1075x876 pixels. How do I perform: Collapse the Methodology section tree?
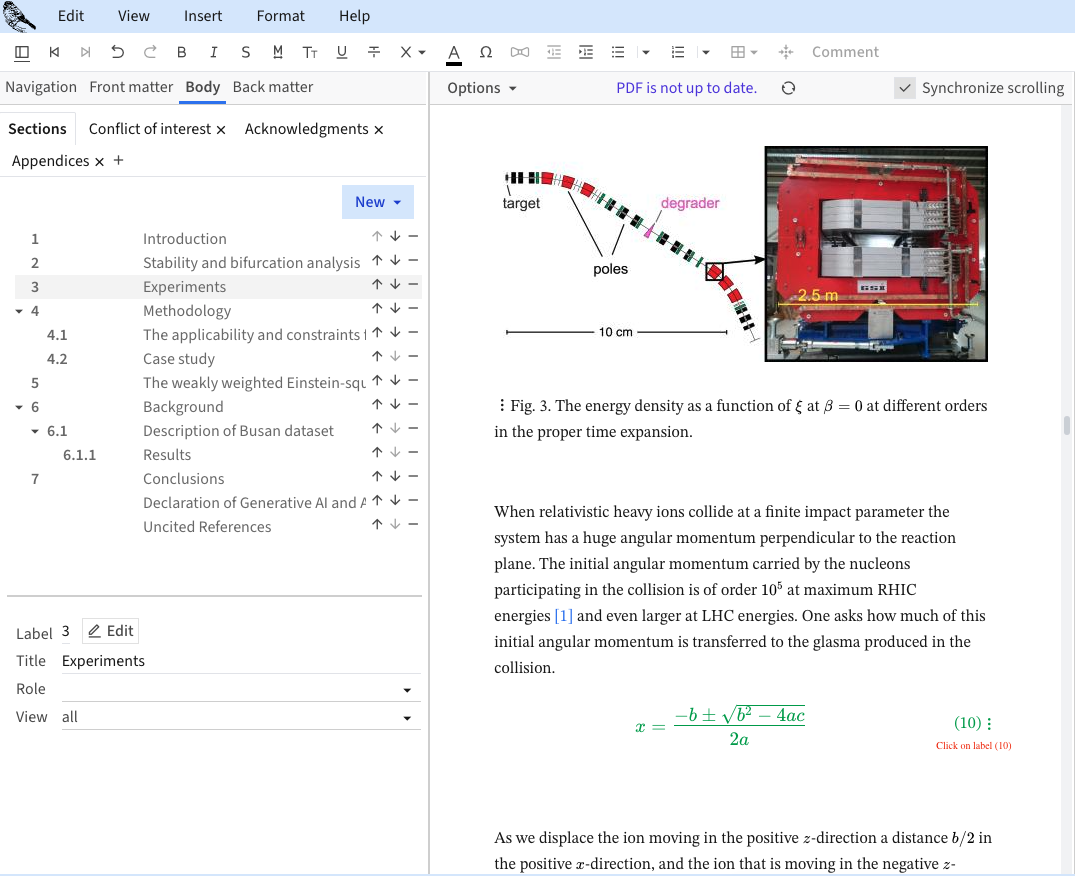[20, 311]
